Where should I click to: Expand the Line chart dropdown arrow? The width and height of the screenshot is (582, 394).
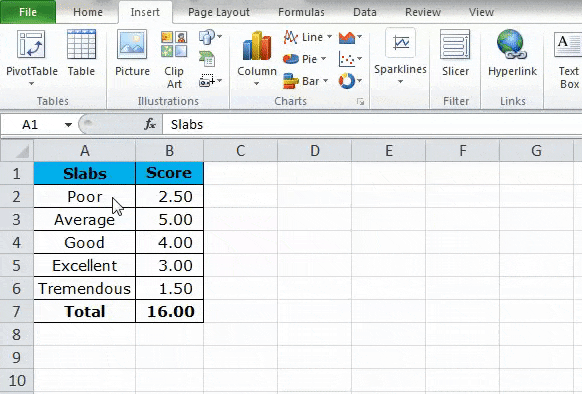tap(329, 37)
